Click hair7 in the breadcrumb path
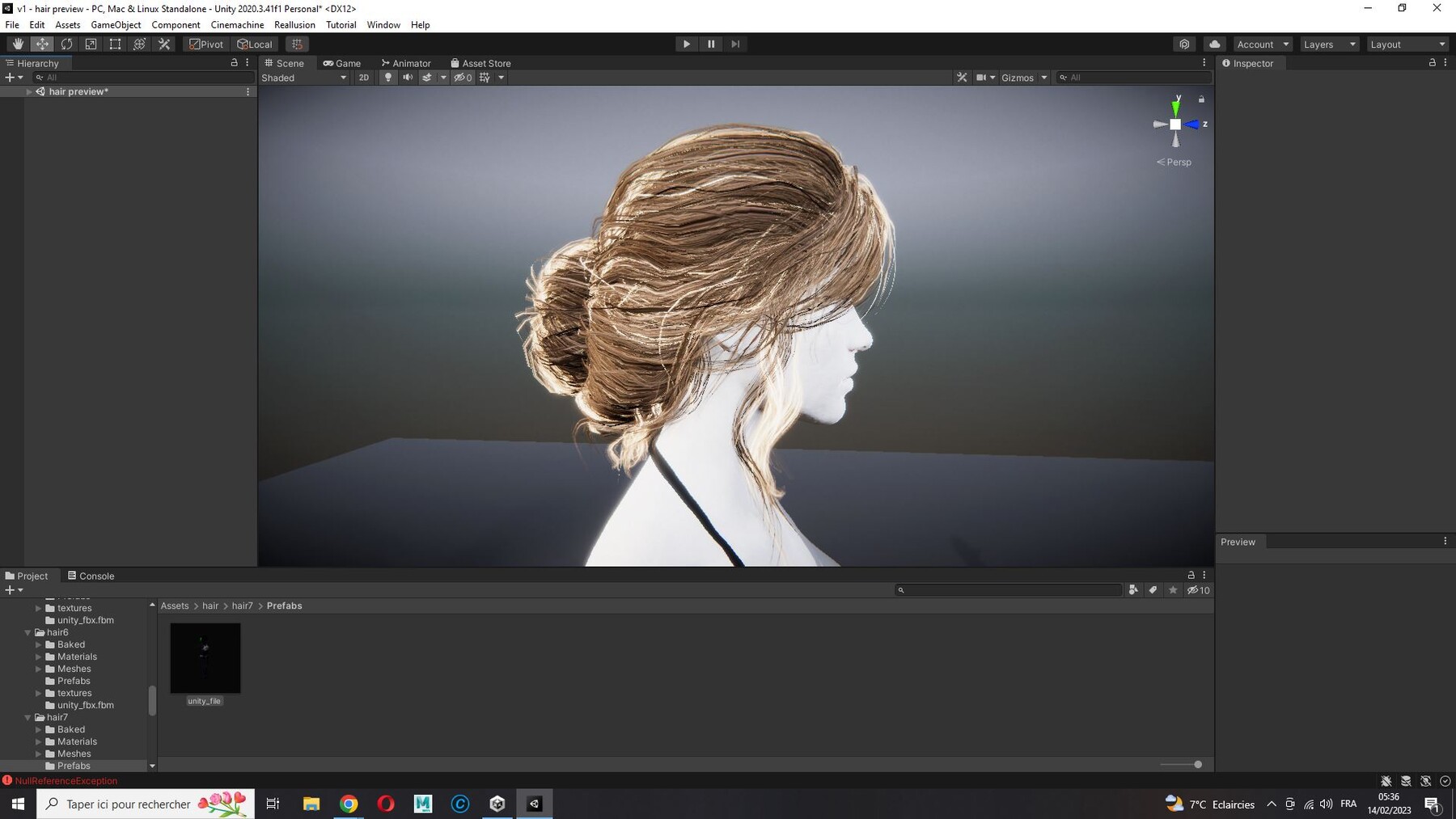The image size is (1456, 819). 242,606
